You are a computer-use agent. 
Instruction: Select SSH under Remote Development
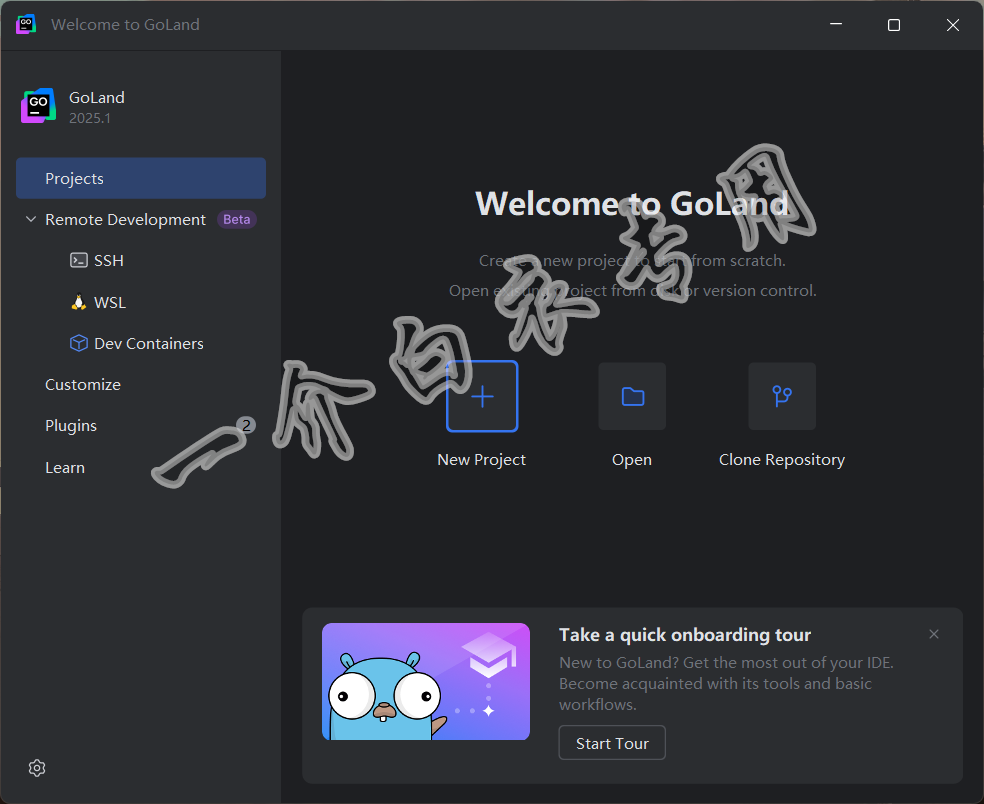coord(109,260)
